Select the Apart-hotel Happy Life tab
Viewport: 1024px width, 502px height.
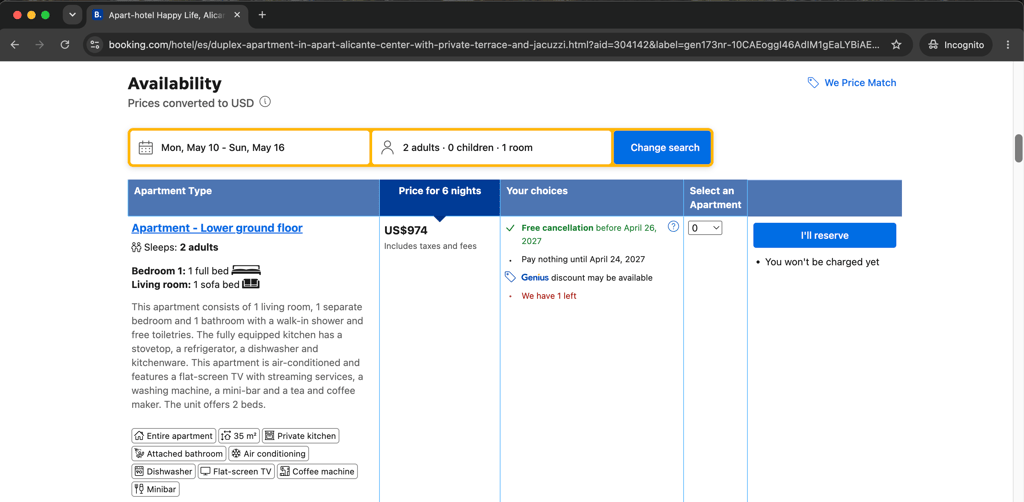167,15
